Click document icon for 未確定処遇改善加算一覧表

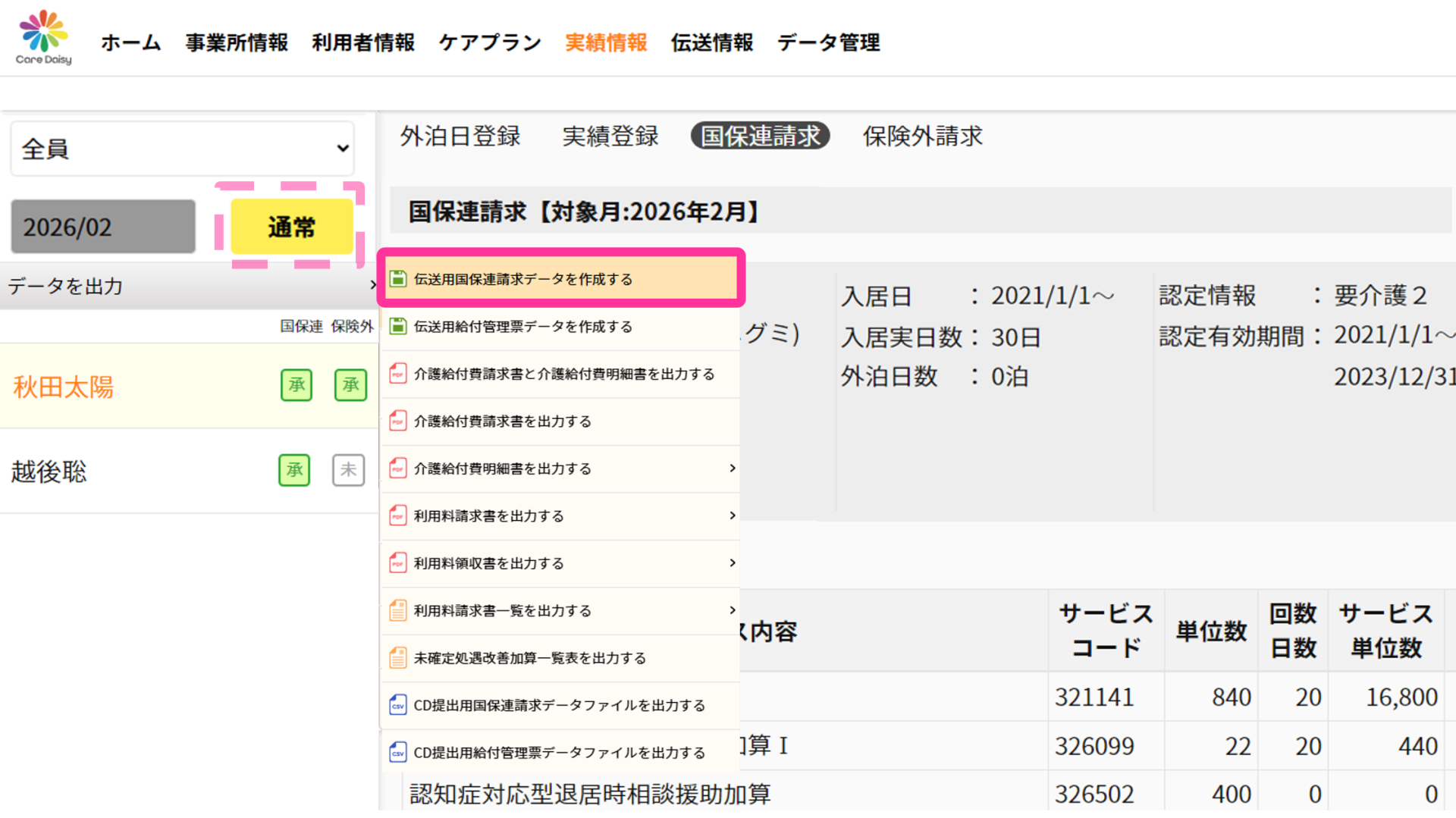[x=398, y=657]
